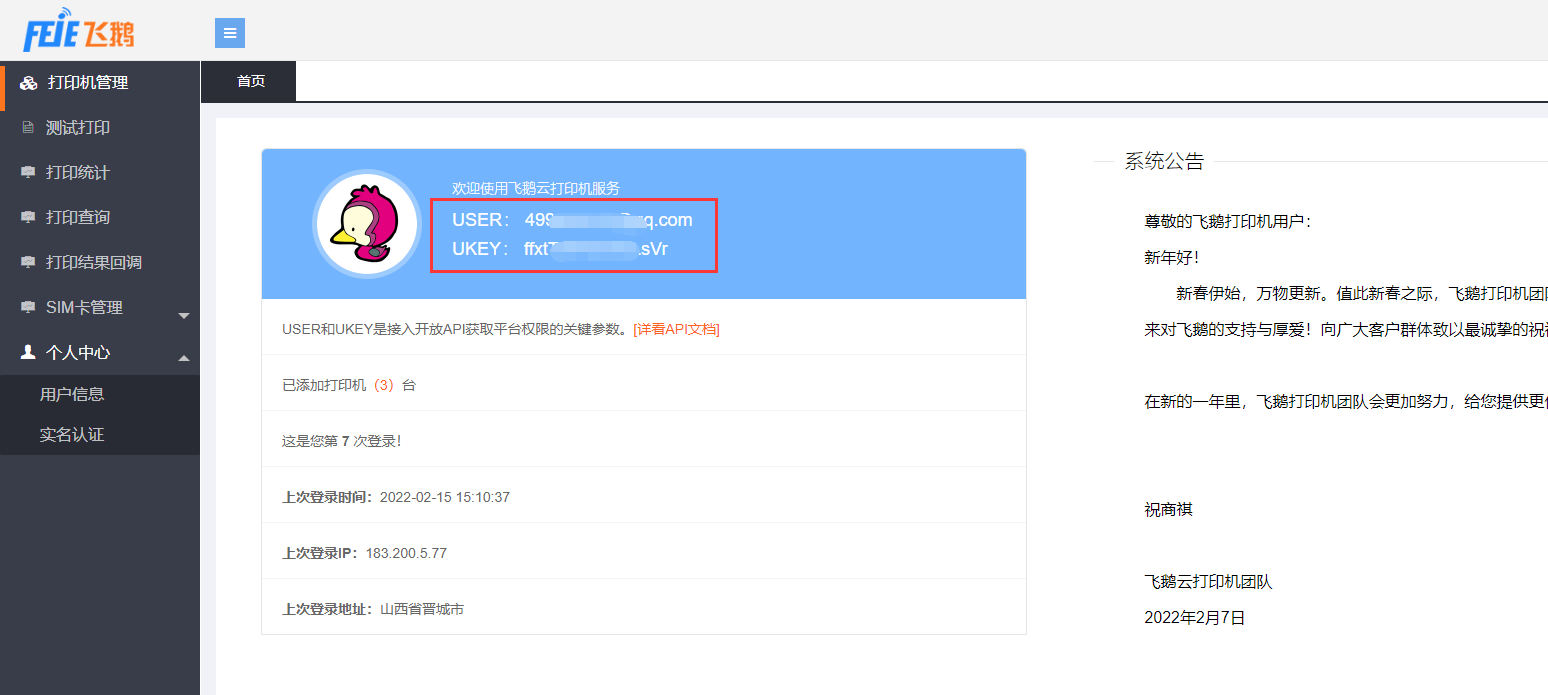Expand the SIM卡管理 dropdown arrow
The image size is (1548, 695).
tap(184, 316)
